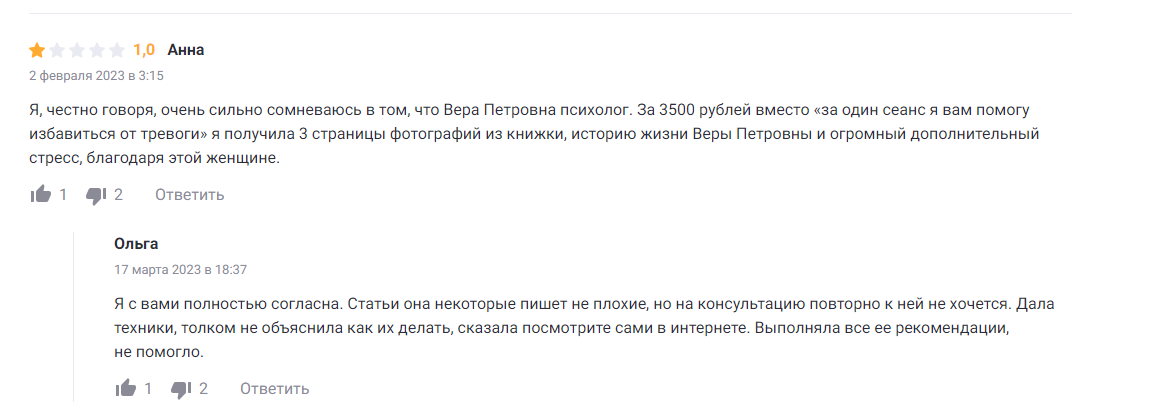Open the reviewer name Анна
The image size is (1153, 413).
[186, 50]
